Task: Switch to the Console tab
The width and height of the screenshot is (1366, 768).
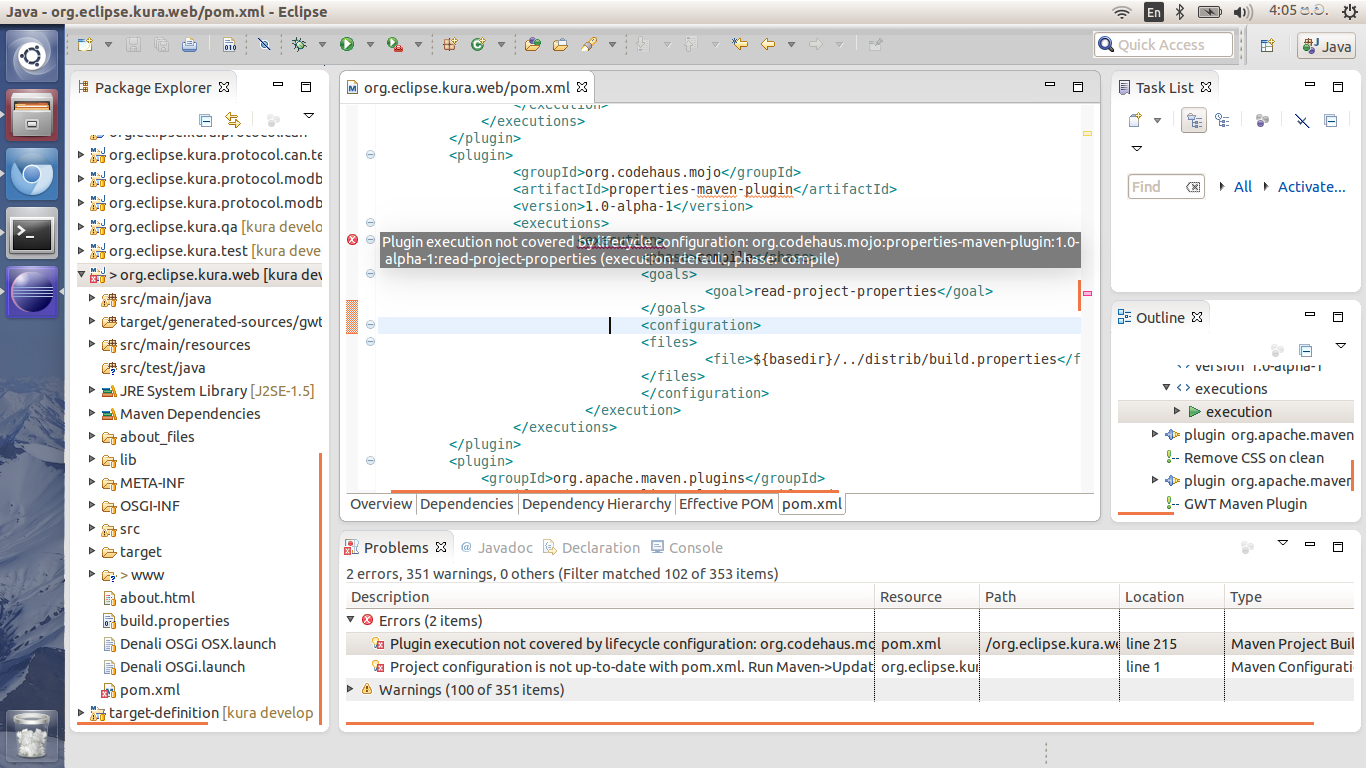Action: (x=687, y=547)
